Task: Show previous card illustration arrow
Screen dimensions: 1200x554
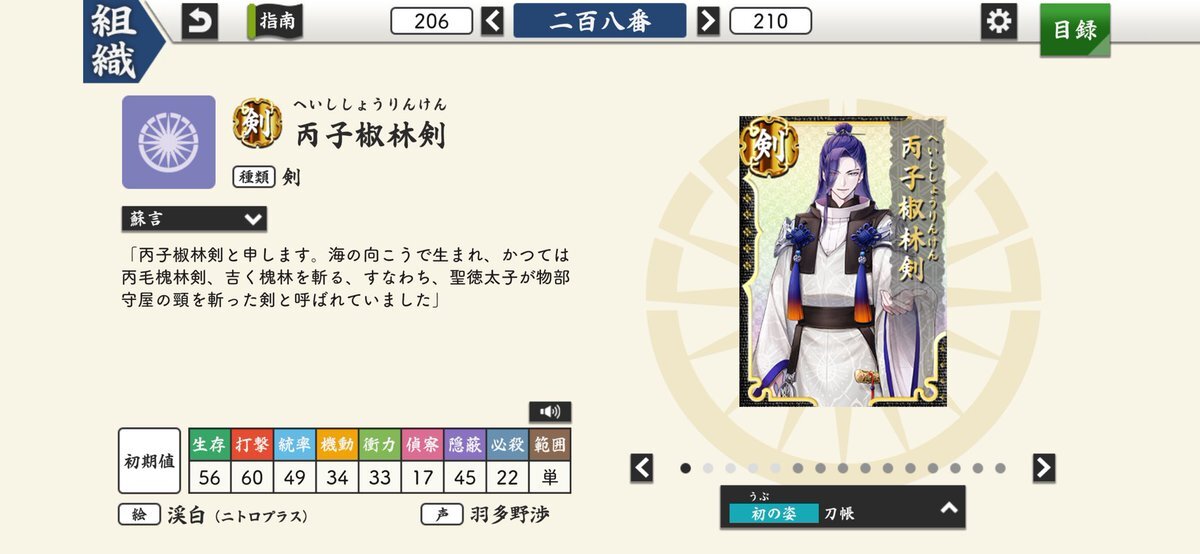Action: 642,467
